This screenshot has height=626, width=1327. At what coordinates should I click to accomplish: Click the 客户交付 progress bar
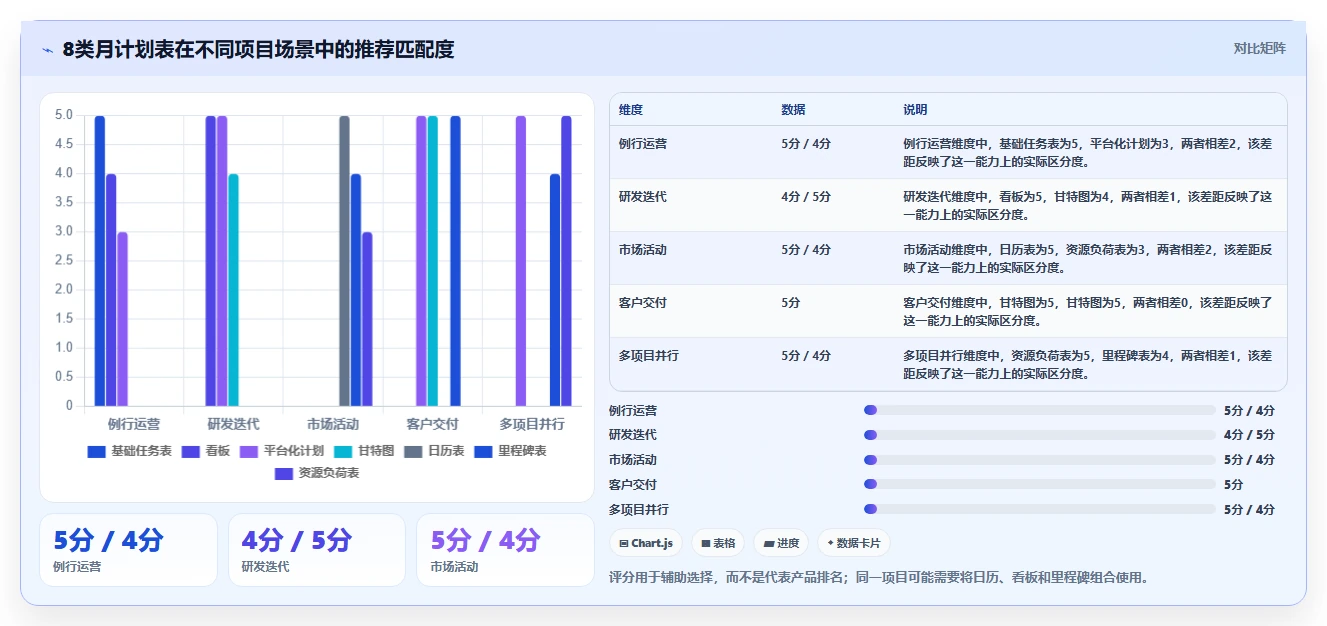(x=1039, y=484)
